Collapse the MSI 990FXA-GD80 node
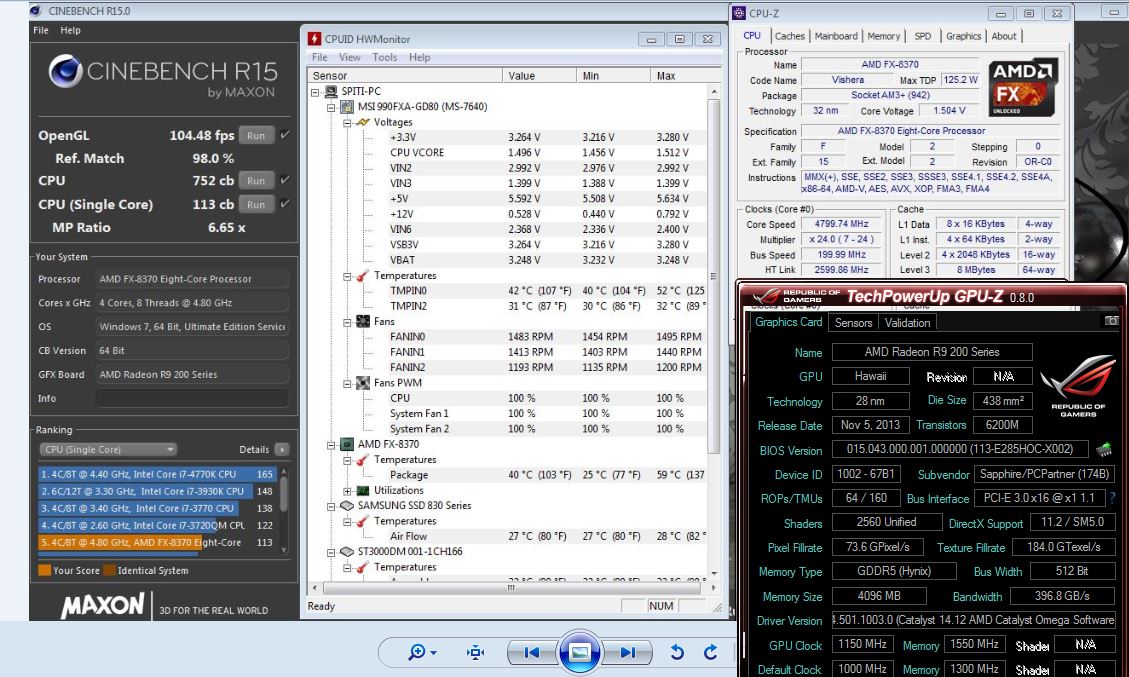Screen dimensions: 1129x677 [x=331, y=107]
